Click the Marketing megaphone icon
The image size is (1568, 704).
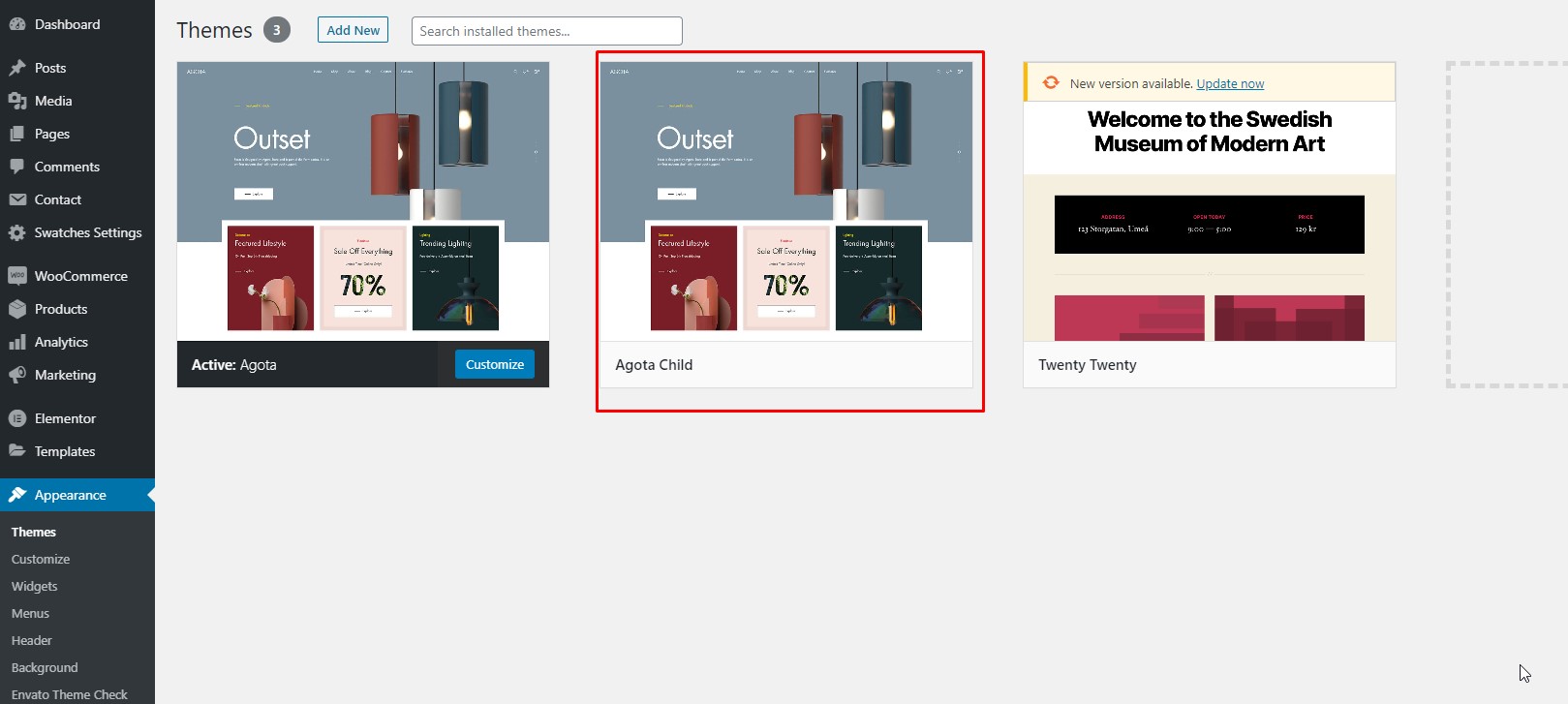click(x=17, y=375)
